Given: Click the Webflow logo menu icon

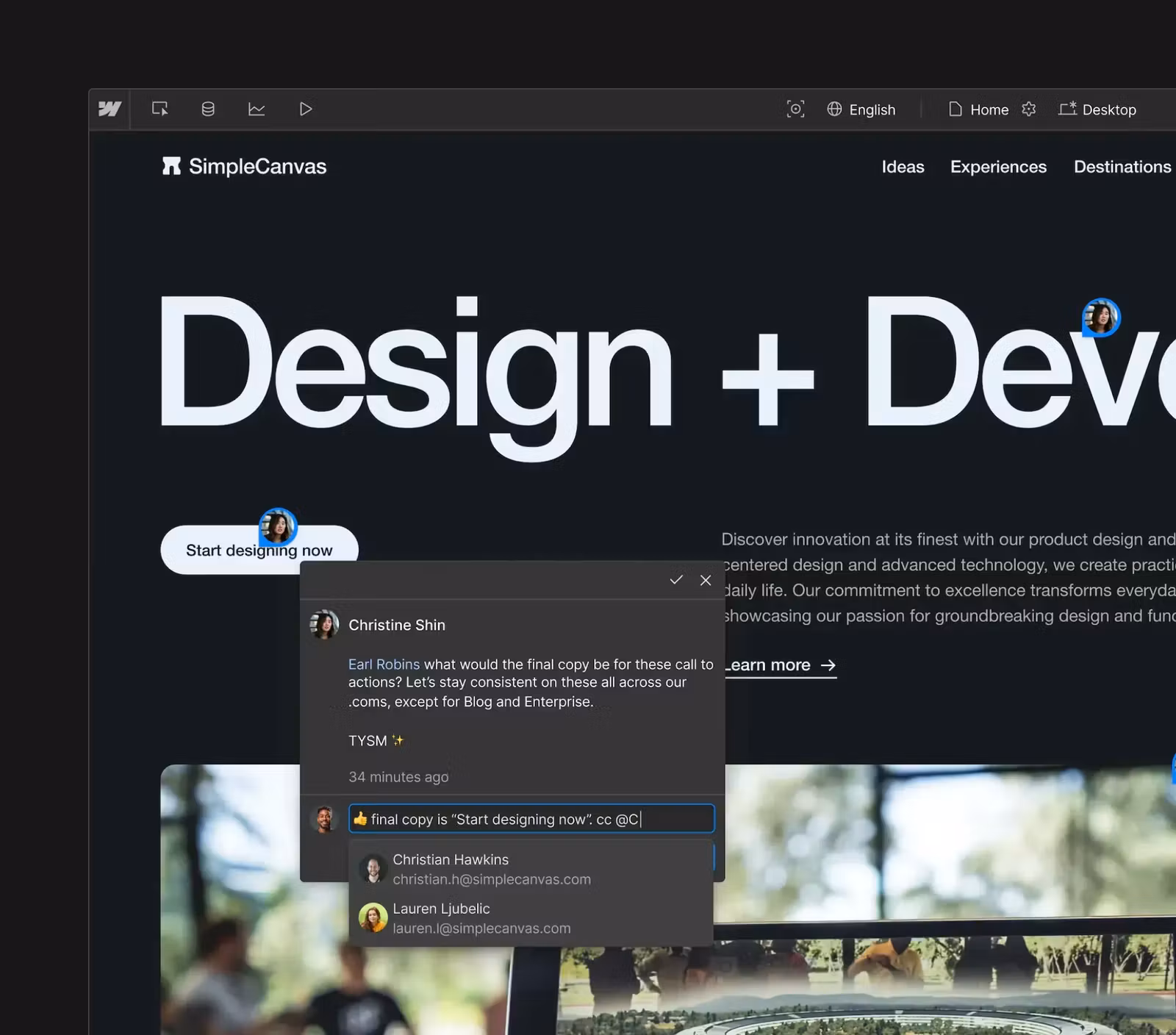Looking at the screenshot, I should click(x=110, y=109).
